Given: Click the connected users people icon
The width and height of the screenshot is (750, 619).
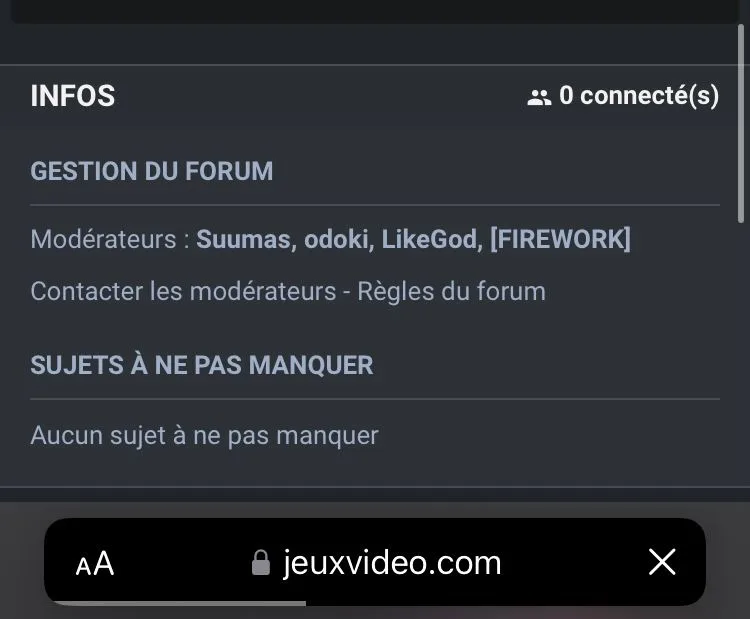Looking at the screenshot, I should click(539, 98).
